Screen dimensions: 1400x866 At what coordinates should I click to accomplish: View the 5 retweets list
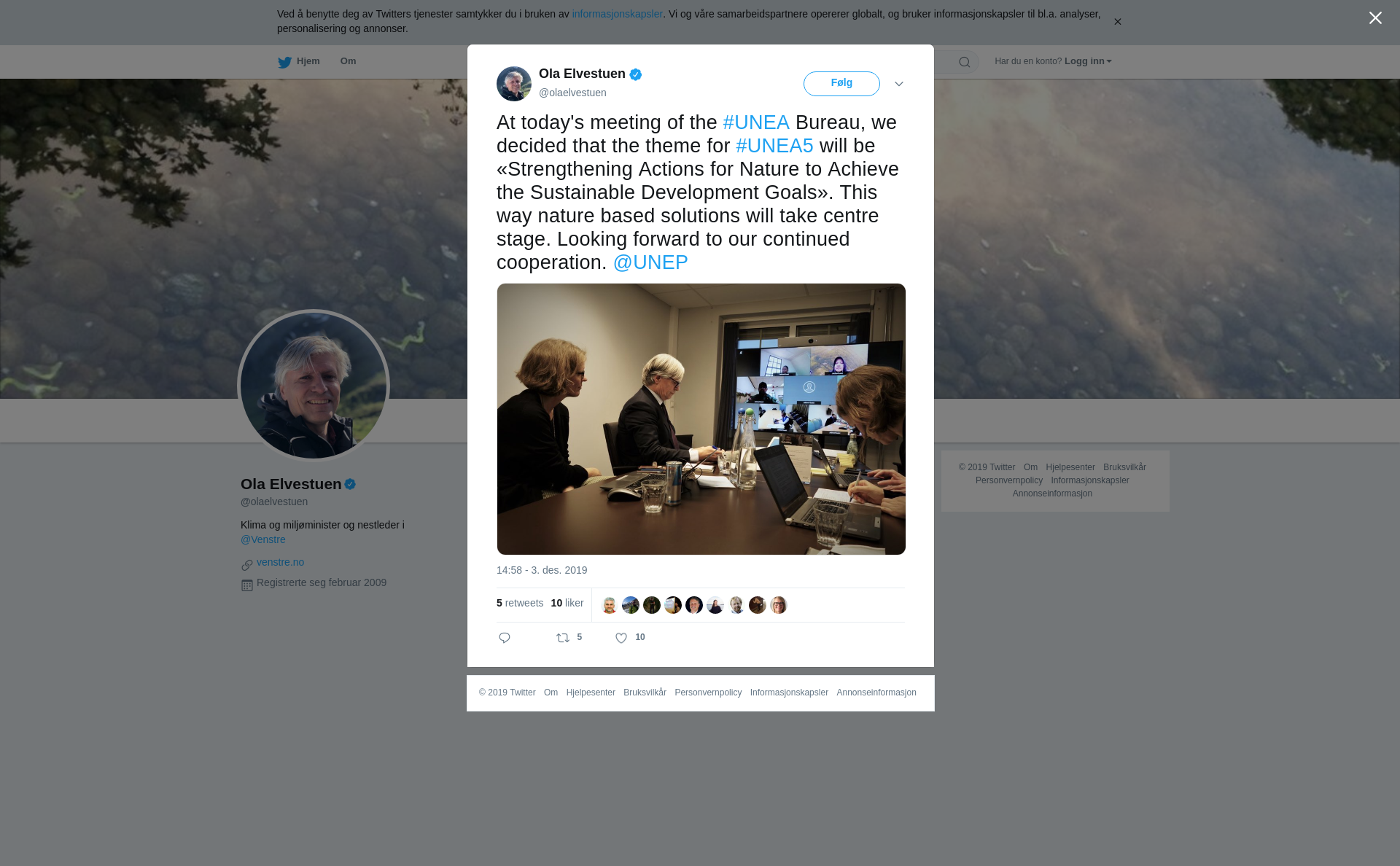tap(520, 603)
